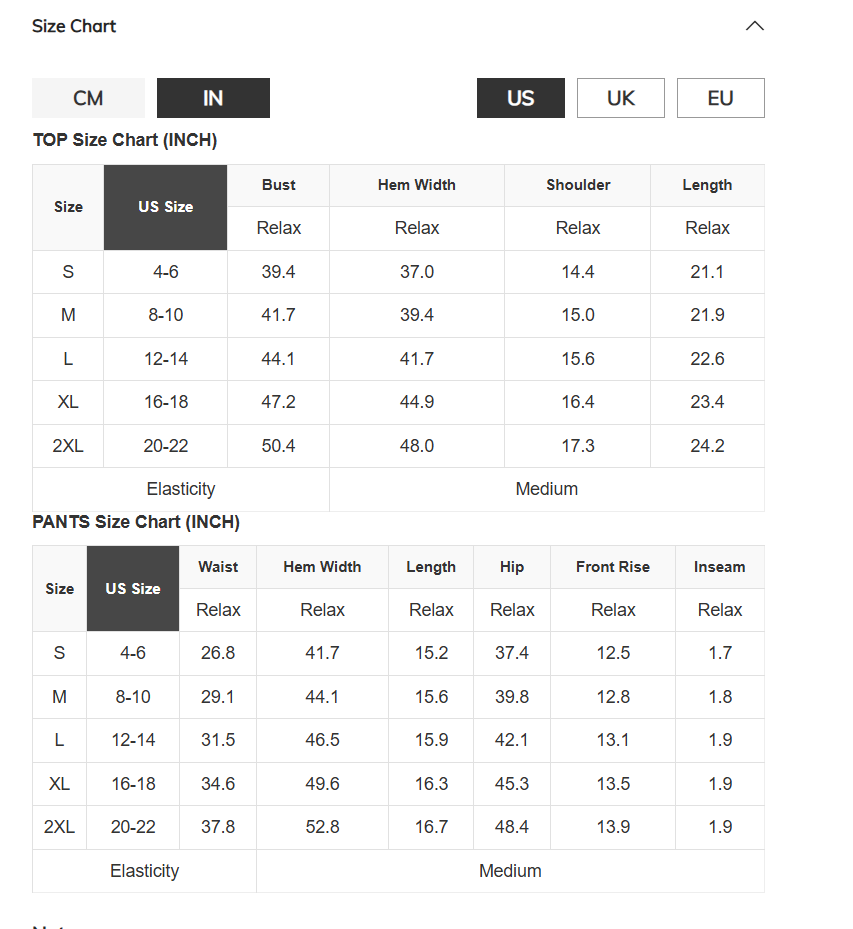This screenshot has width=853, height=929.
Task: Switch sizing to EU
Action: [x=721, y=98]
